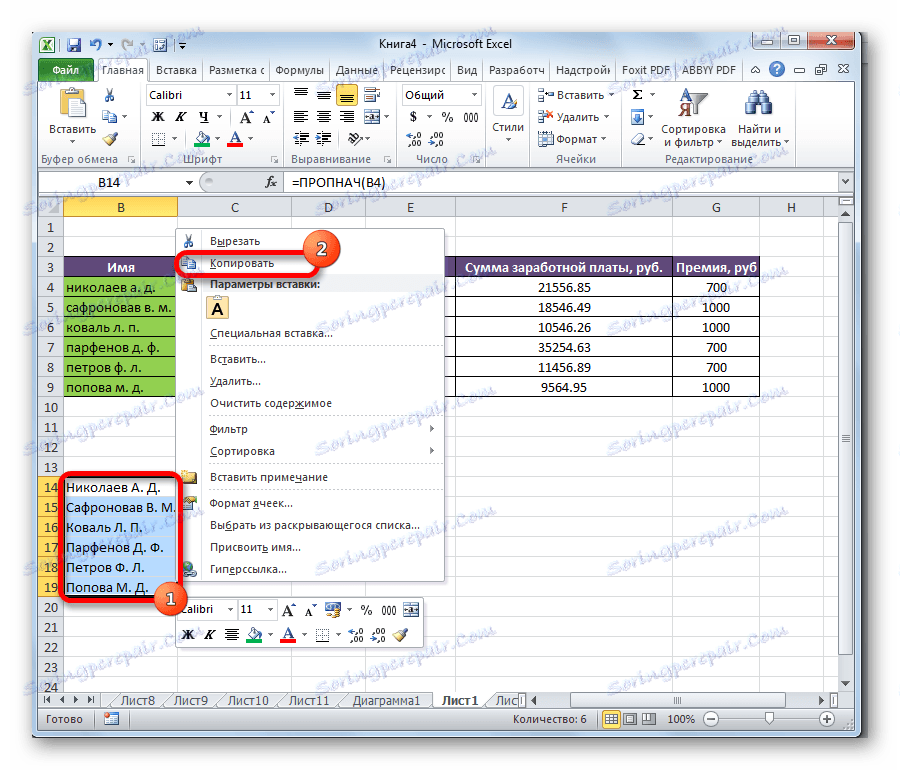Toggle wrap text icon in alignment group
This screenshot has height=770, width=900.
tap(373, 95)
